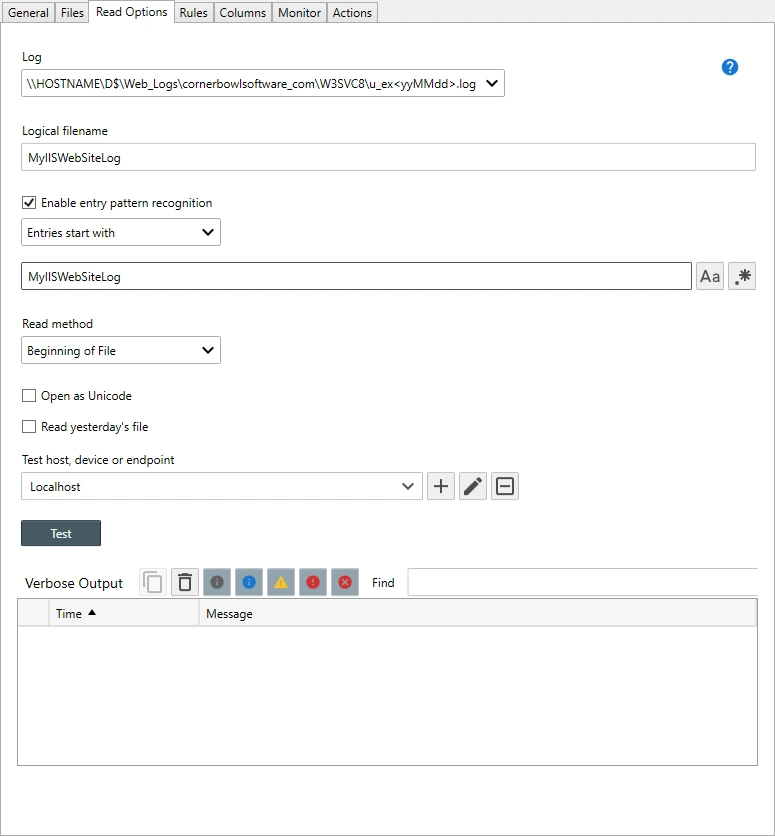Edit the selected test host with pencil icon

[473, 487]
